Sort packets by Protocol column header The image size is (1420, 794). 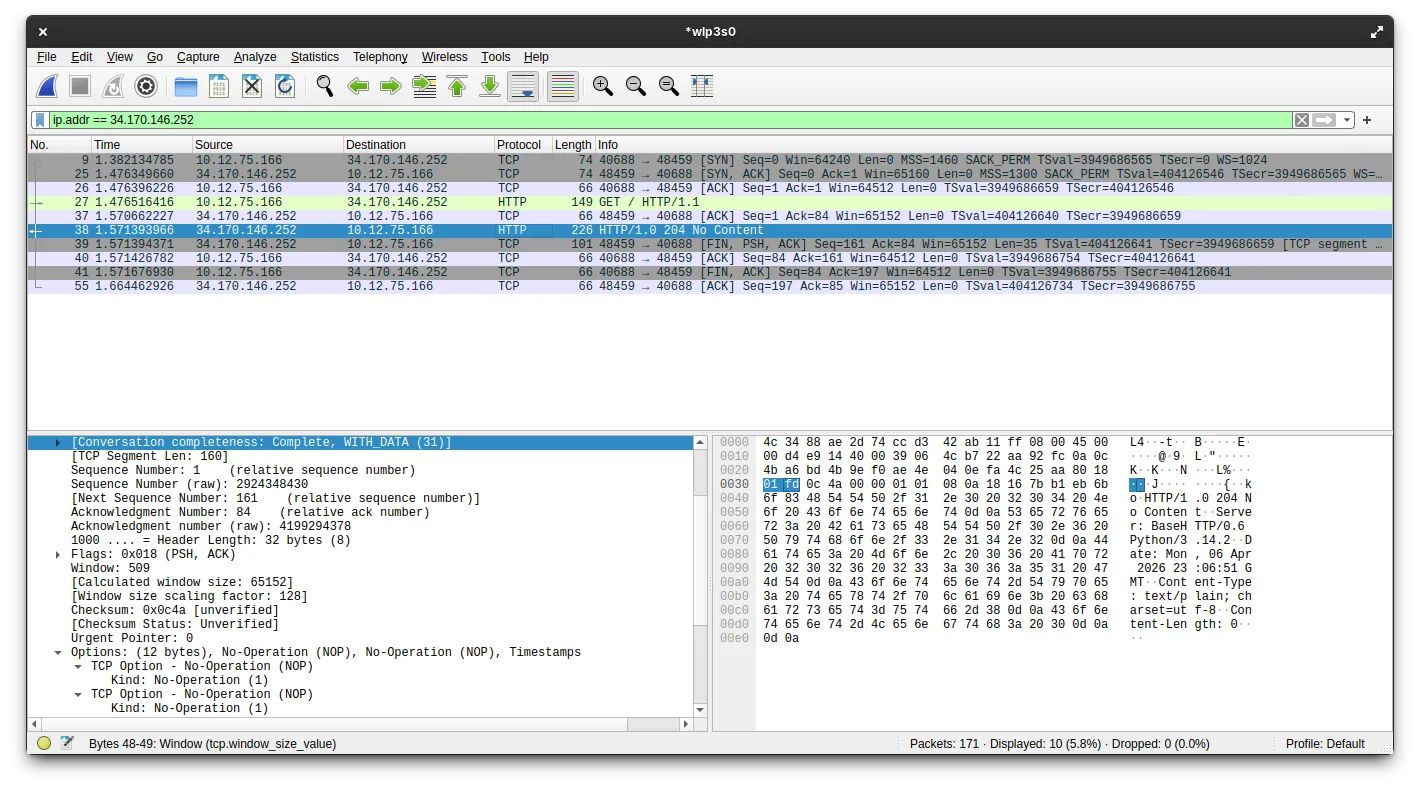coord(519,145)
